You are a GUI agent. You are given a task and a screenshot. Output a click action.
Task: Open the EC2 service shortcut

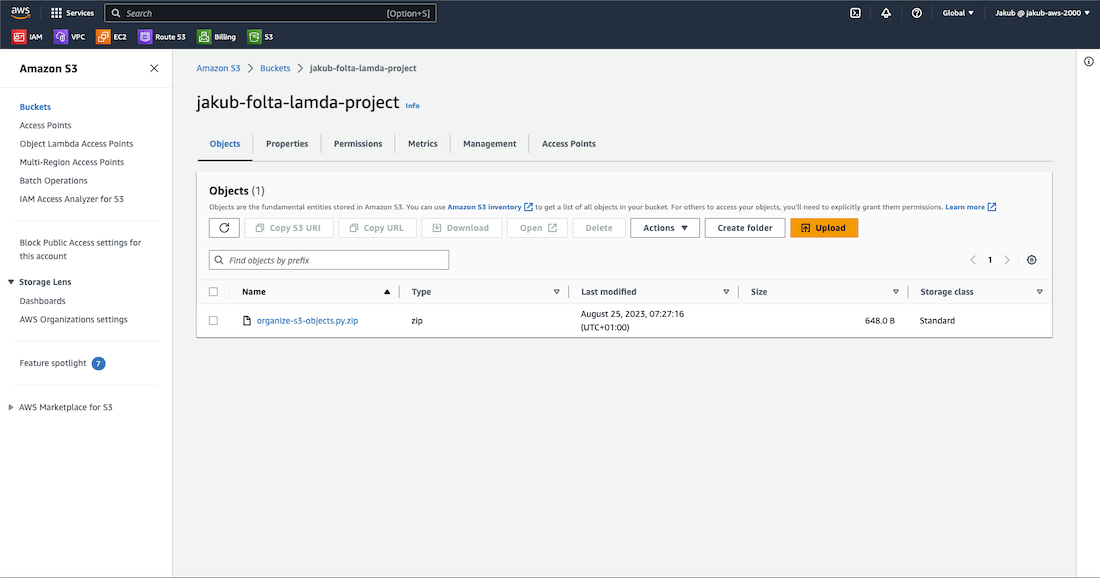coord(111,37)
